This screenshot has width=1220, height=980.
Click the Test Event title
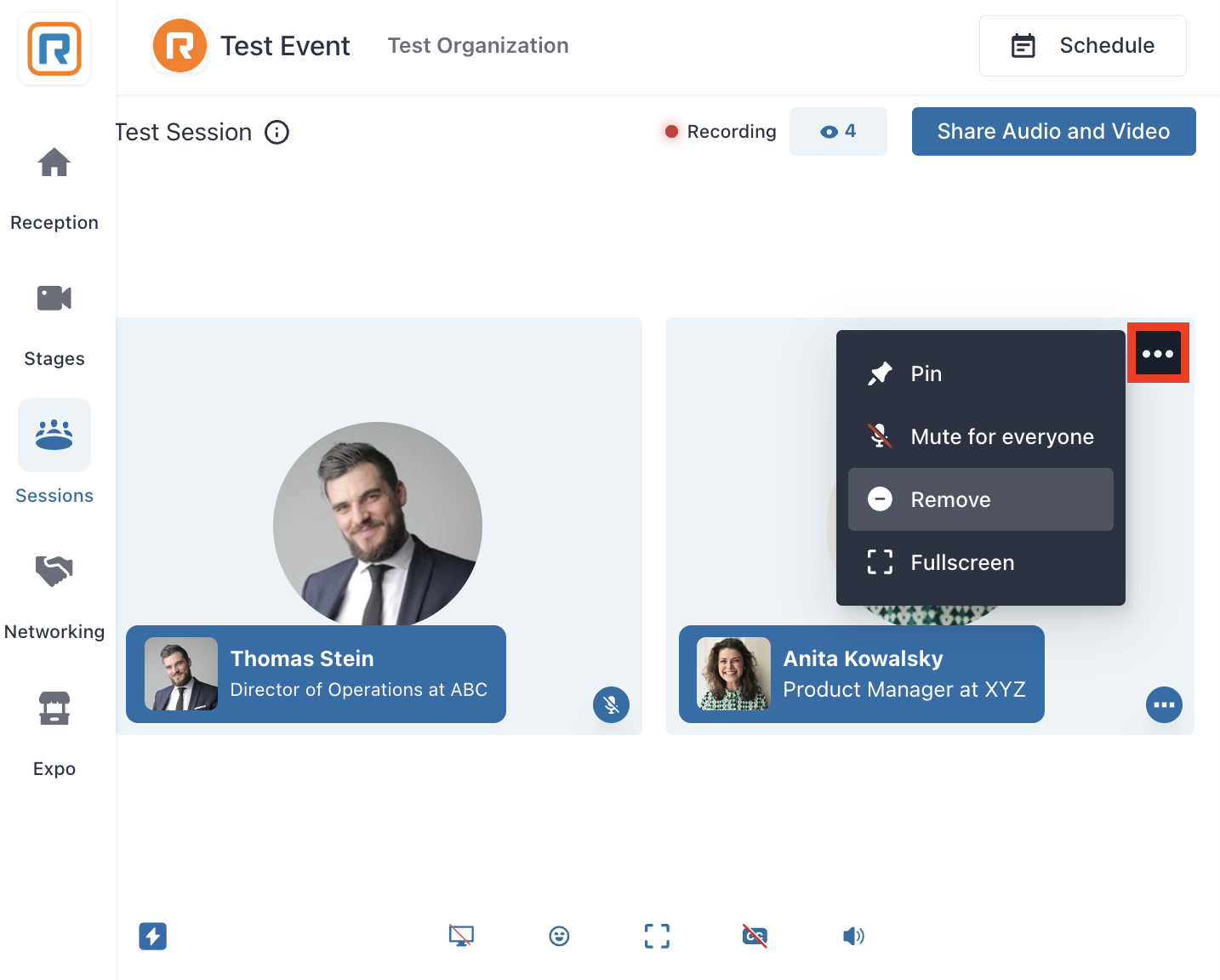(x=285, y=46)
